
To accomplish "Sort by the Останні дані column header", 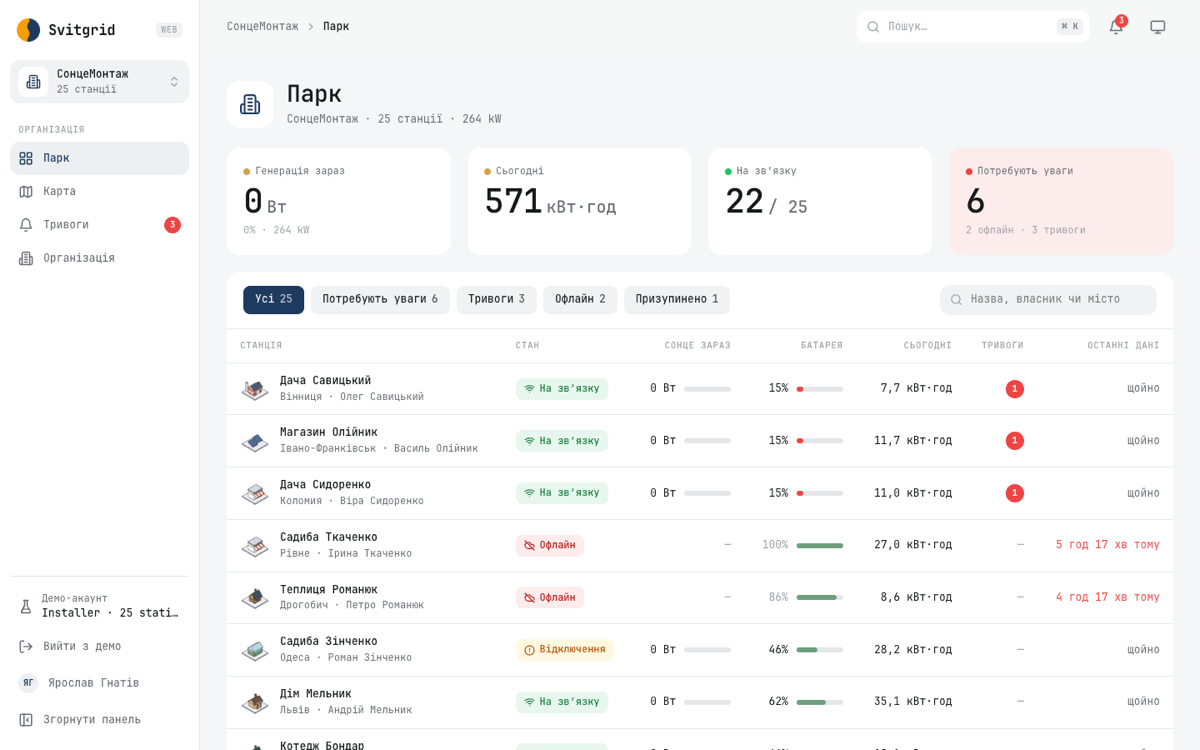I will click(1123, 346).
